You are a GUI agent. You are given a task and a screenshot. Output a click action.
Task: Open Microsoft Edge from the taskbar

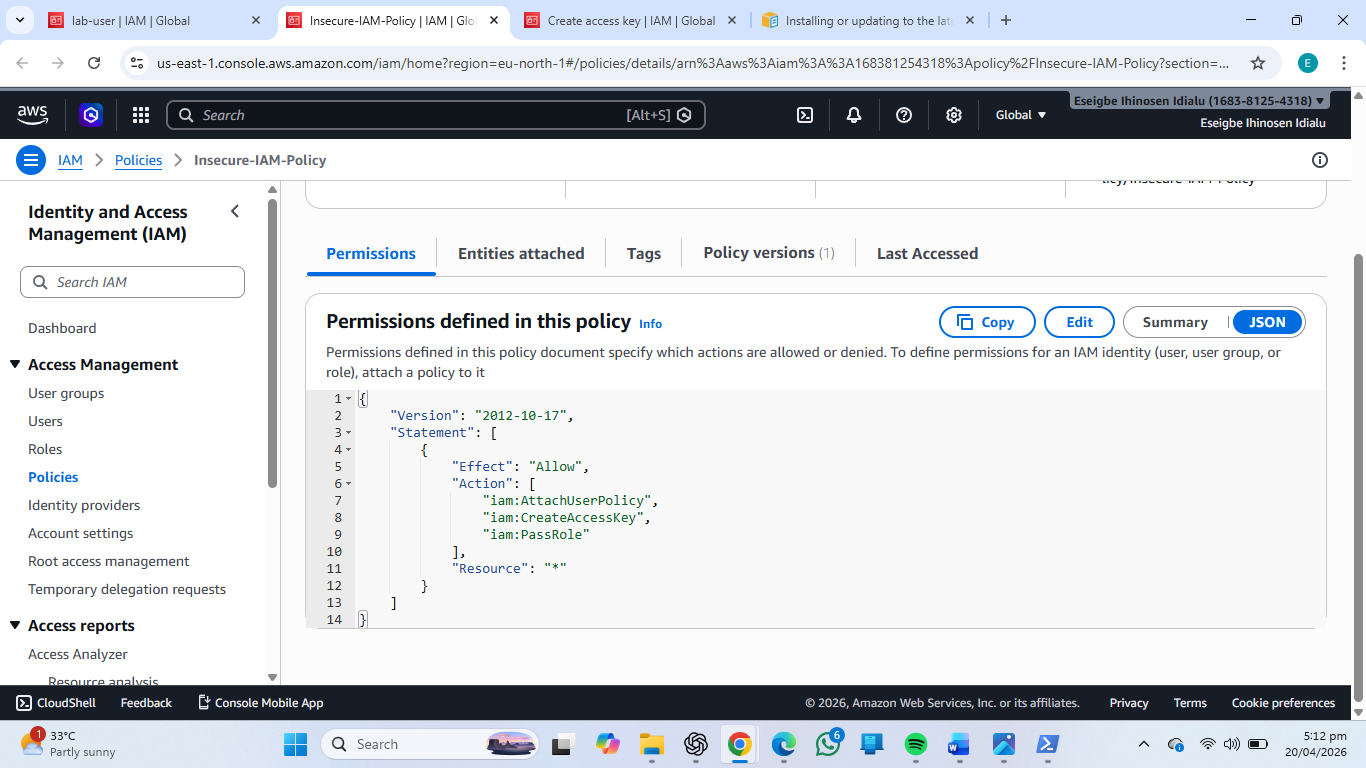tap(784, 744)
